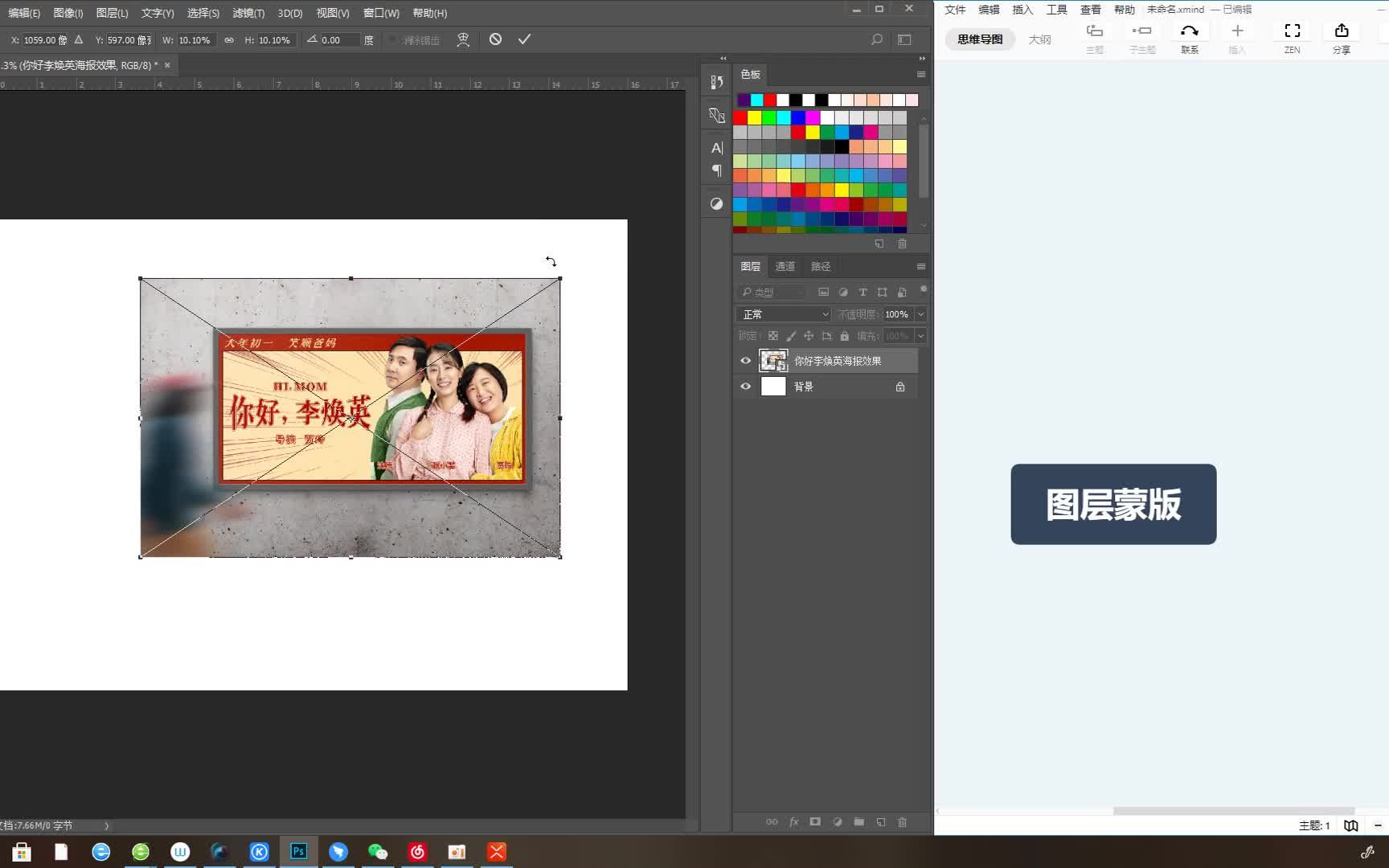Screen dimensions: 1389x868
Task: Create a new layer group folder icon
Action: pos(858,822)
